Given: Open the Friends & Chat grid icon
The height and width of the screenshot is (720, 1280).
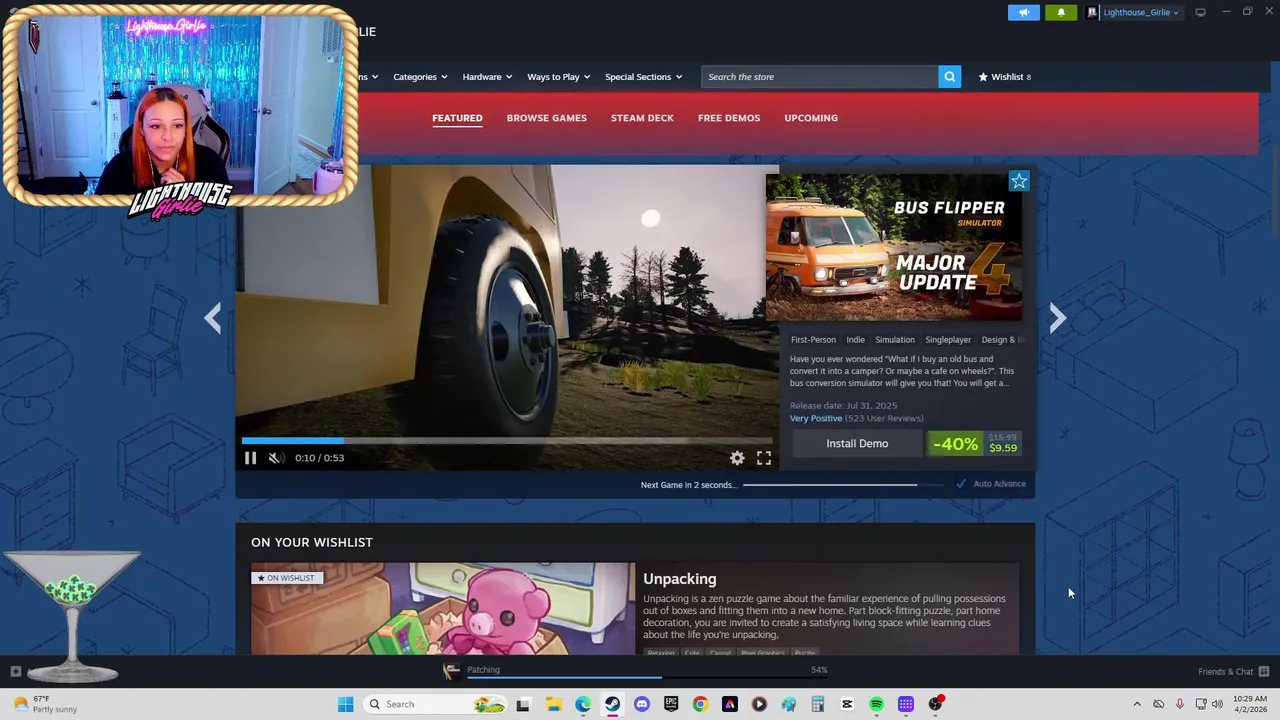Looking at the screenshot, I should (x=1264, y=671).
